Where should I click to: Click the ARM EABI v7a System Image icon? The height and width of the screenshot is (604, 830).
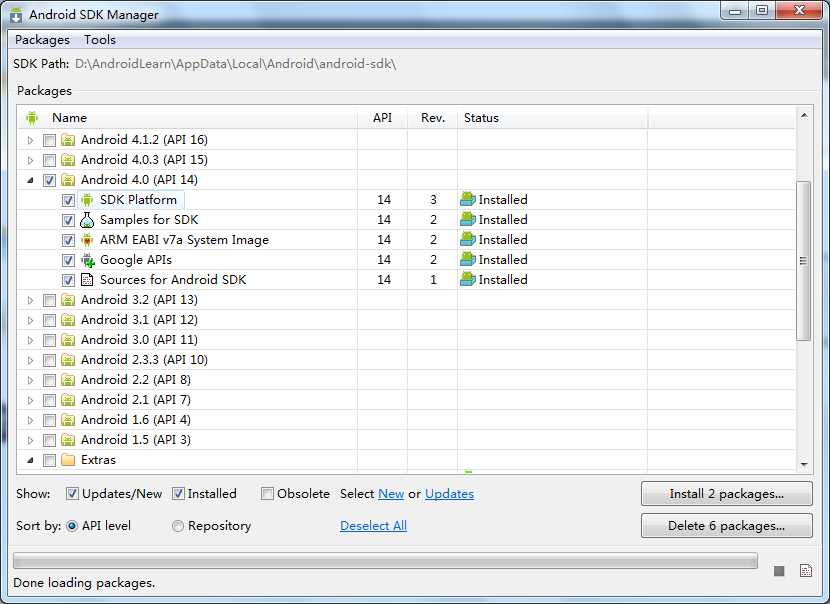coord(87,240)
